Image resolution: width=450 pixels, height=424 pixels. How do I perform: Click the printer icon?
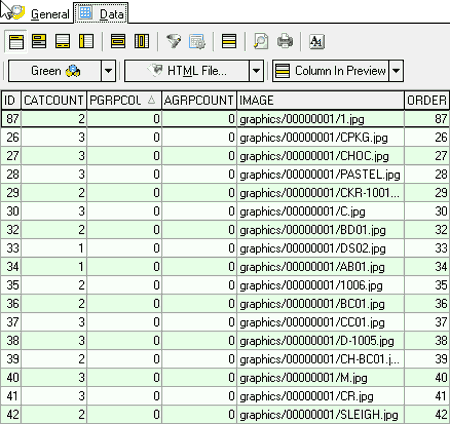coord(285,42)
